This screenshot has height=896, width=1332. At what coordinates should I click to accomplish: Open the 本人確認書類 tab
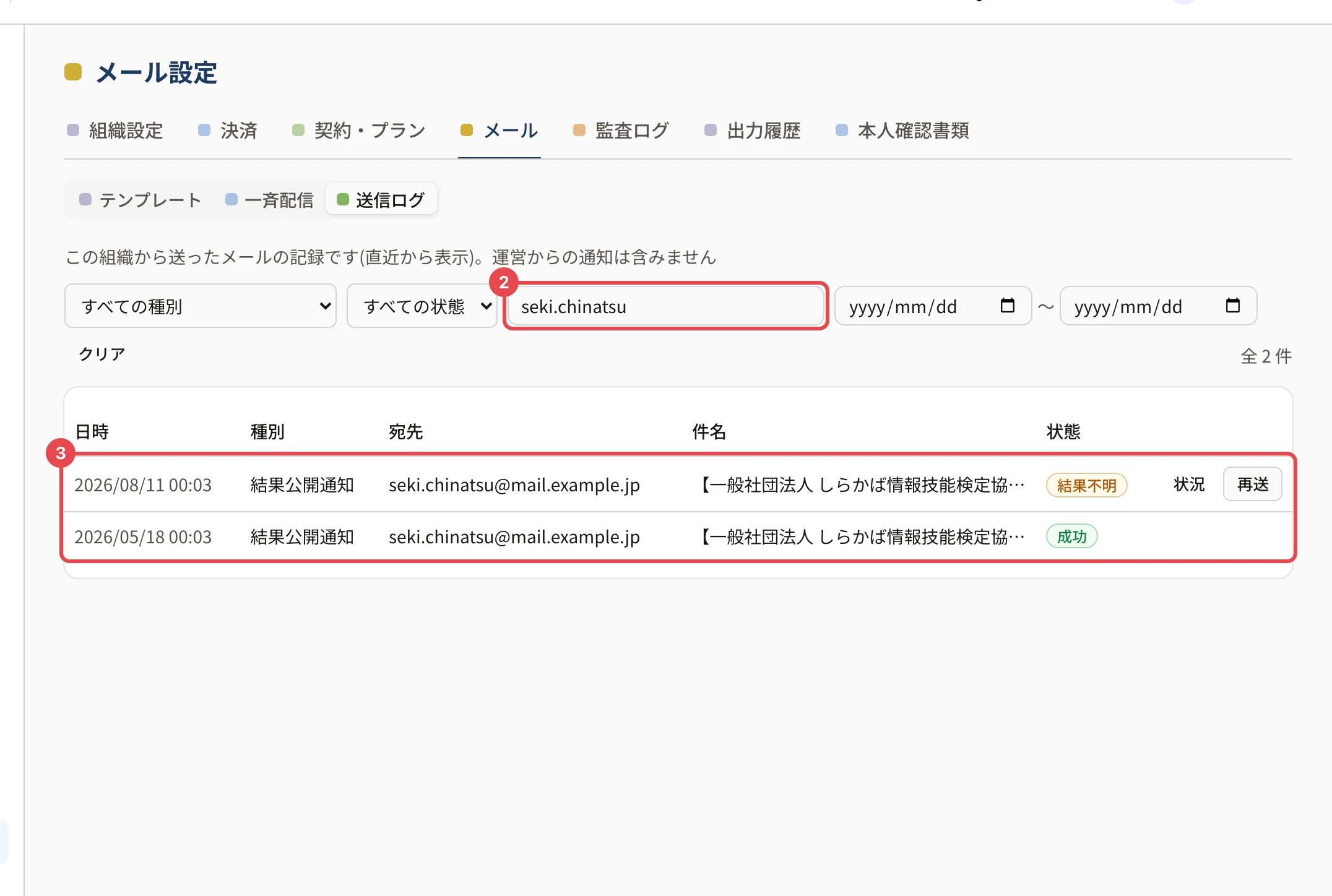click(902, 131)
